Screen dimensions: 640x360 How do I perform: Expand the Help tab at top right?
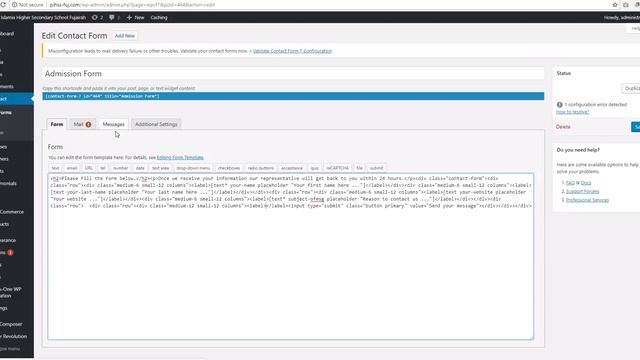pos(634,28)
